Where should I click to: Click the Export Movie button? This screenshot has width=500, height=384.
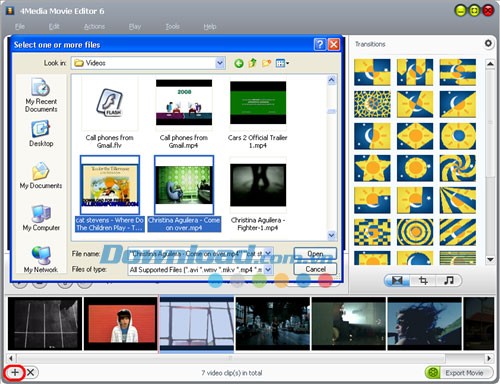tap(459, 373)
